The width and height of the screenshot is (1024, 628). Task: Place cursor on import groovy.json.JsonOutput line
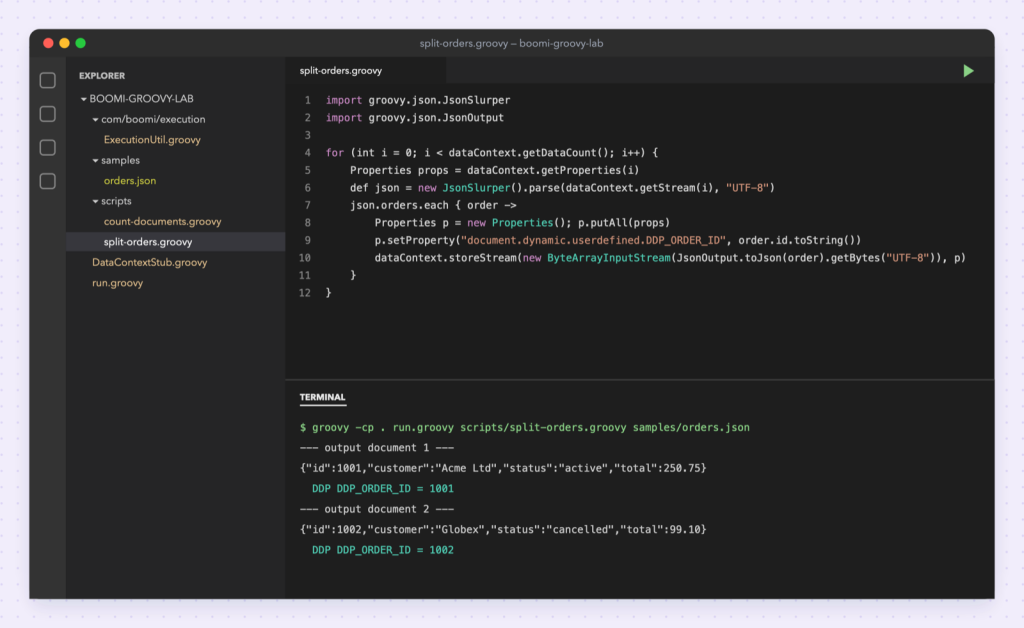pyautogui.click(x=415, y=118)
